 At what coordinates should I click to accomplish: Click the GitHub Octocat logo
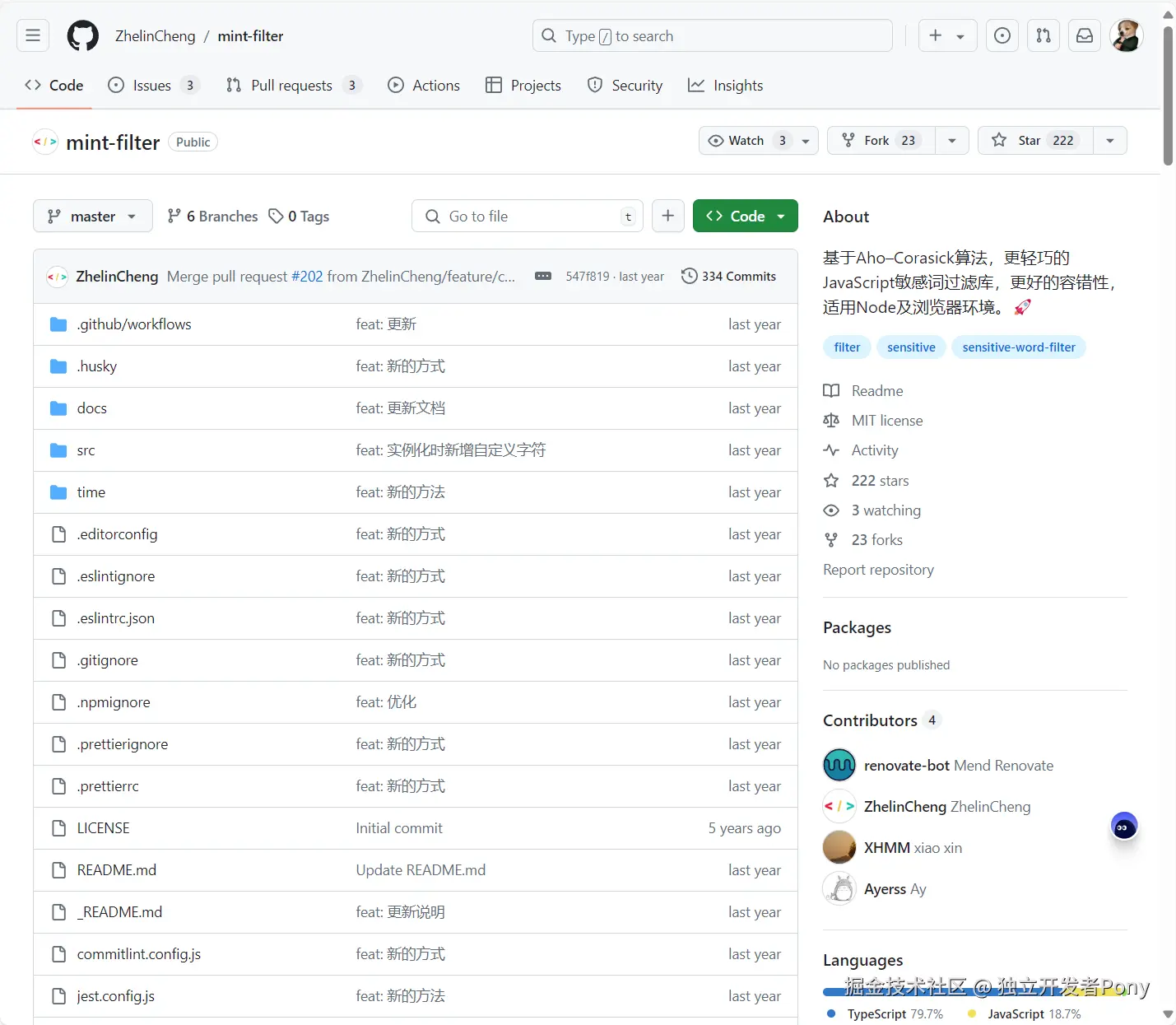pos(82,36)
